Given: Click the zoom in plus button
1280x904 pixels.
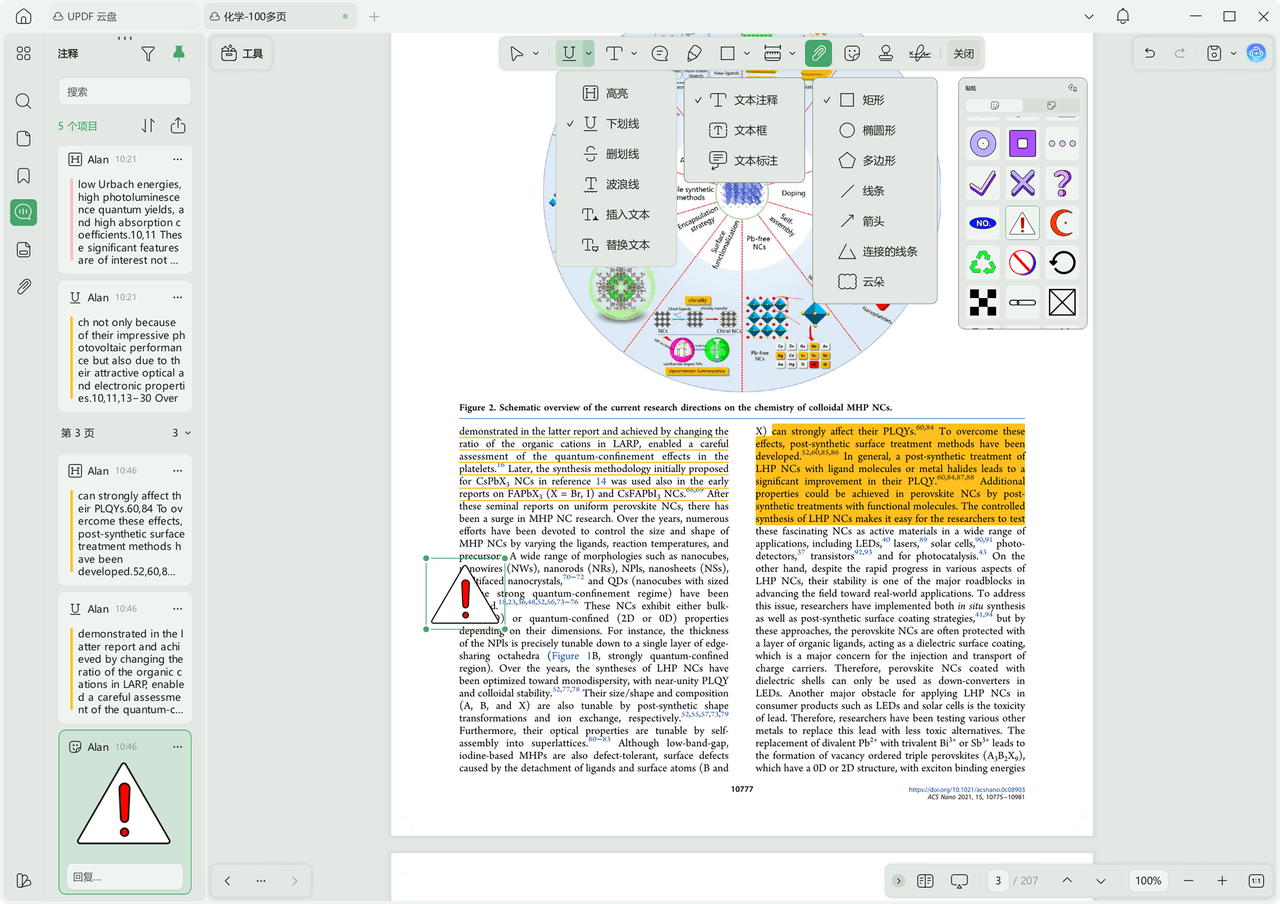Looking at the screenshot, I should click(1222, 881).
